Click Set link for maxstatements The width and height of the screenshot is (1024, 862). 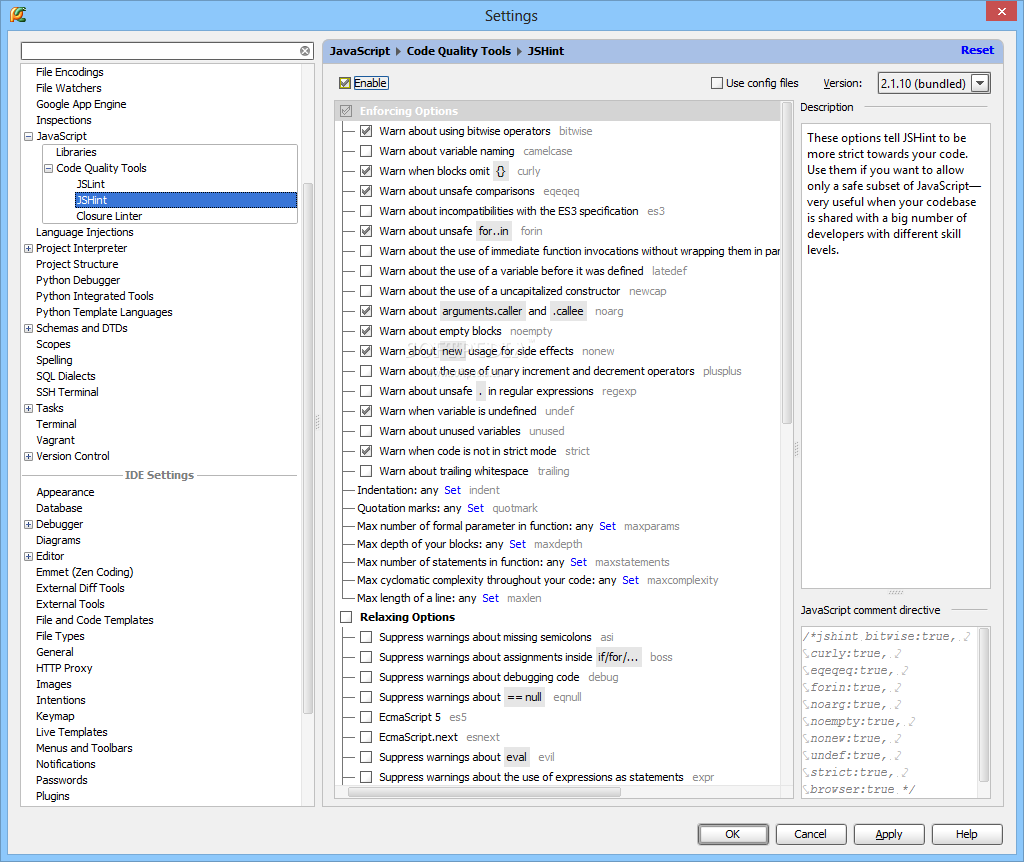[579, 562]
